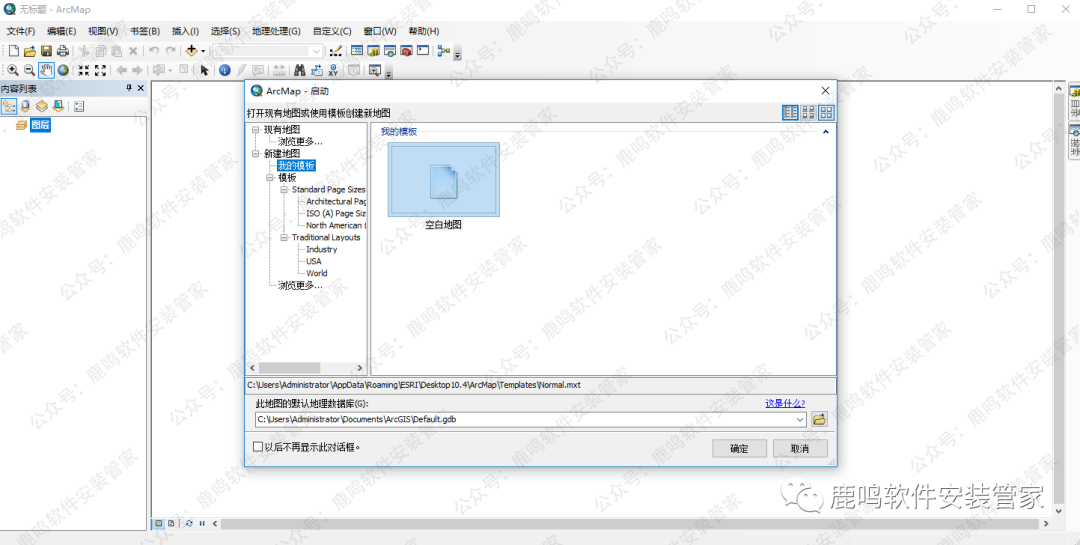Collapse Standard Page Sizes node

[x=284, y=189]
